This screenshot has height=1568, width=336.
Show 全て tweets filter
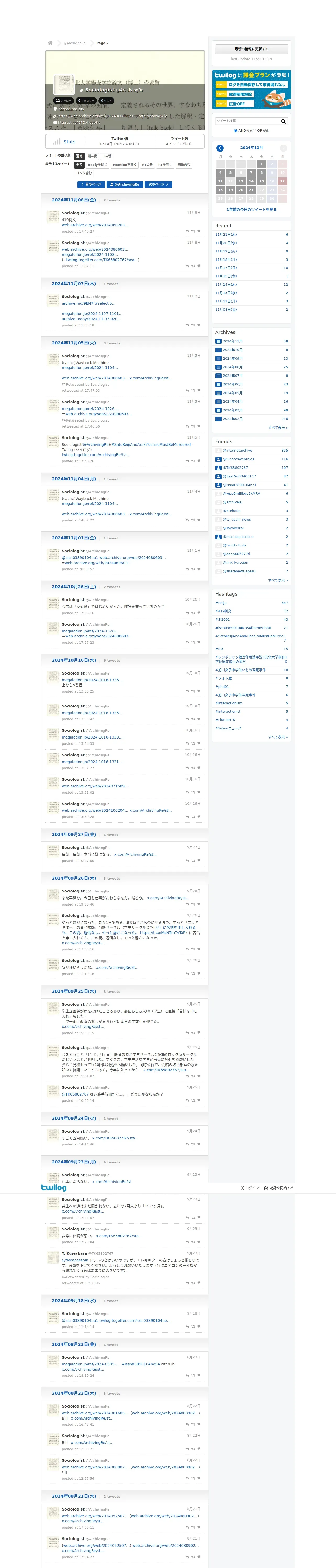[79, 165]
